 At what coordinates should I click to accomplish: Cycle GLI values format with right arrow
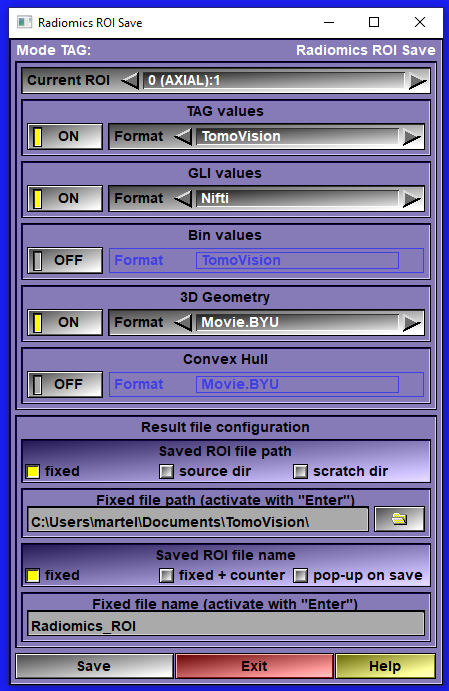412,199
